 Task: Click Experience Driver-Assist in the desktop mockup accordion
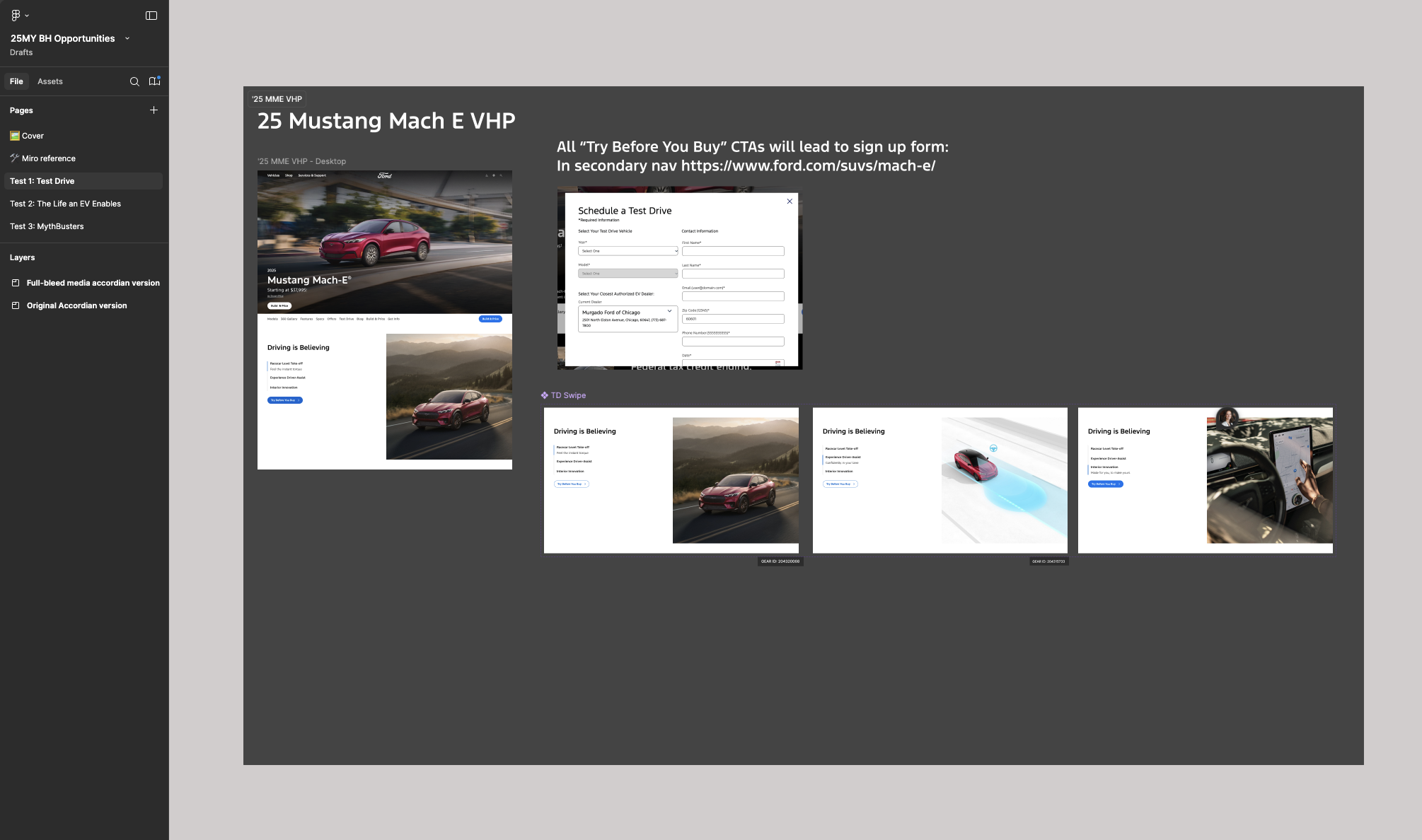287,378
